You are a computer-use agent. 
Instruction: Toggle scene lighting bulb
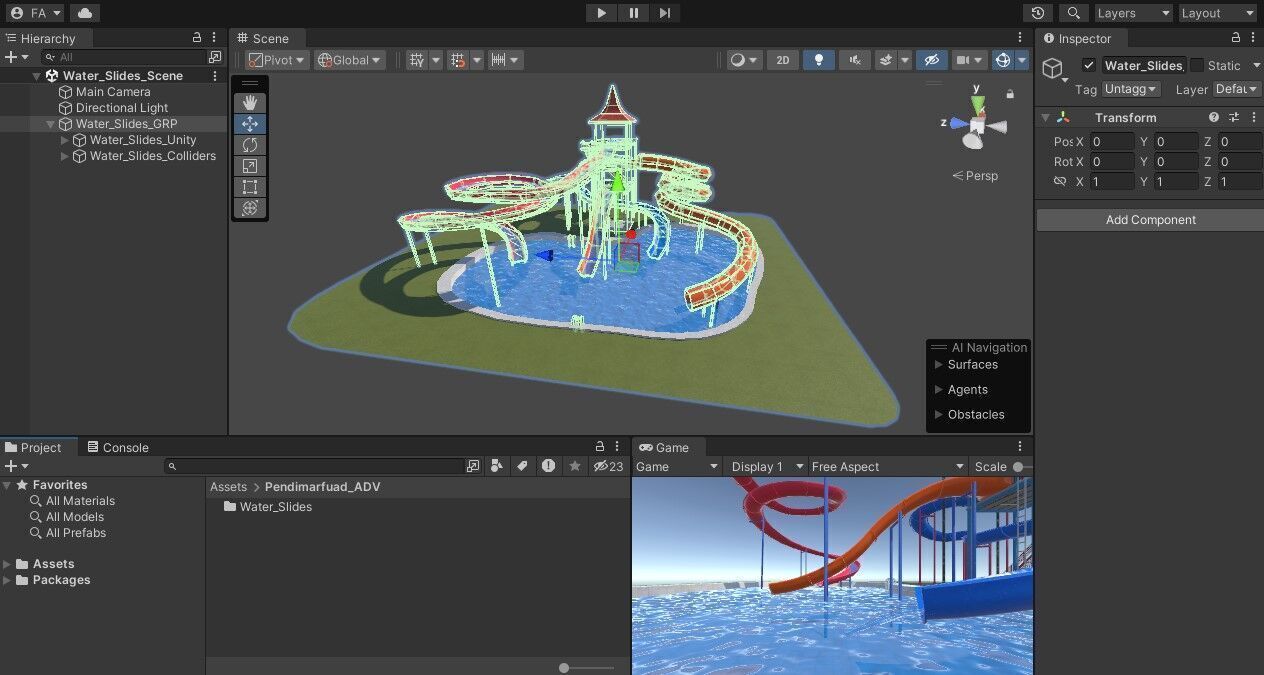(819, 60)
